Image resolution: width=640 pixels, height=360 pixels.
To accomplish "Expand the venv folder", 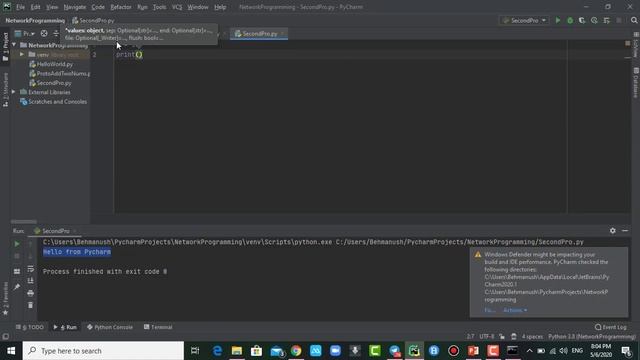I will coord(22,54).
